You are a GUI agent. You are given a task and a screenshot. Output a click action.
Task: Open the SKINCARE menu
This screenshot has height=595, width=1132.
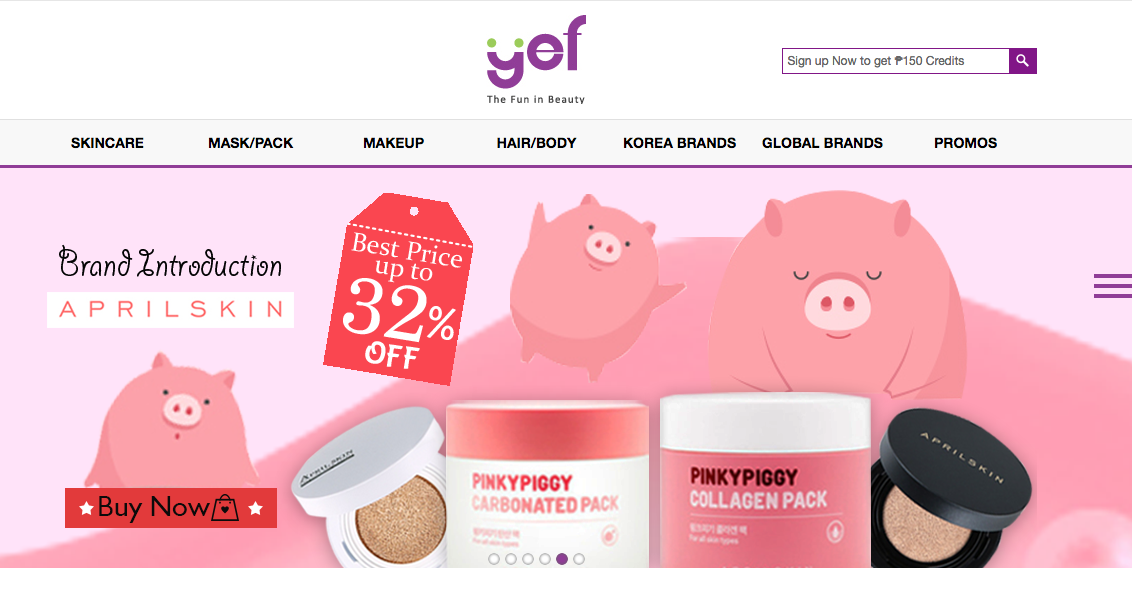tap(107, 143)
